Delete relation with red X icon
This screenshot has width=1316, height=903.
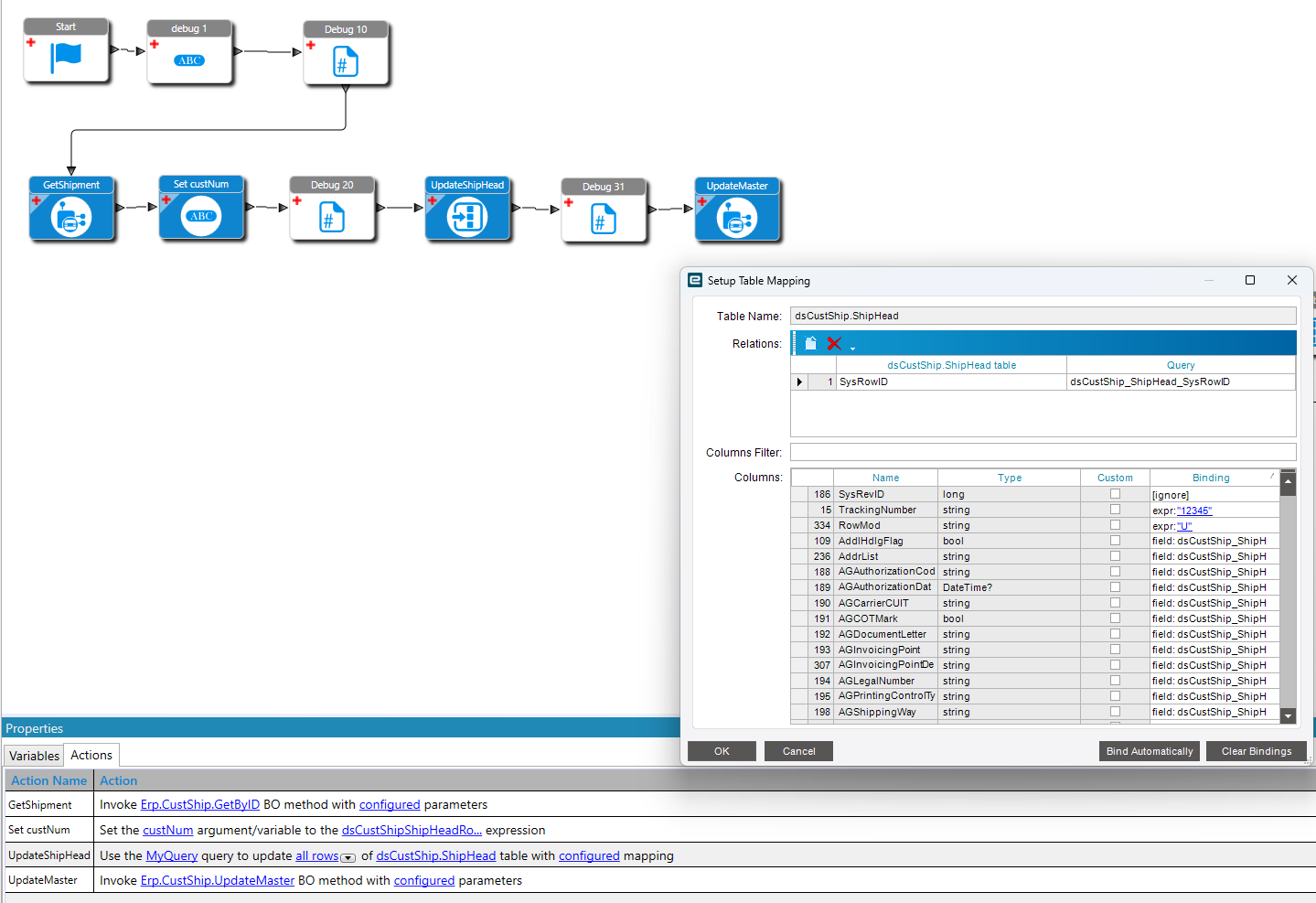[x=834, y=344]
